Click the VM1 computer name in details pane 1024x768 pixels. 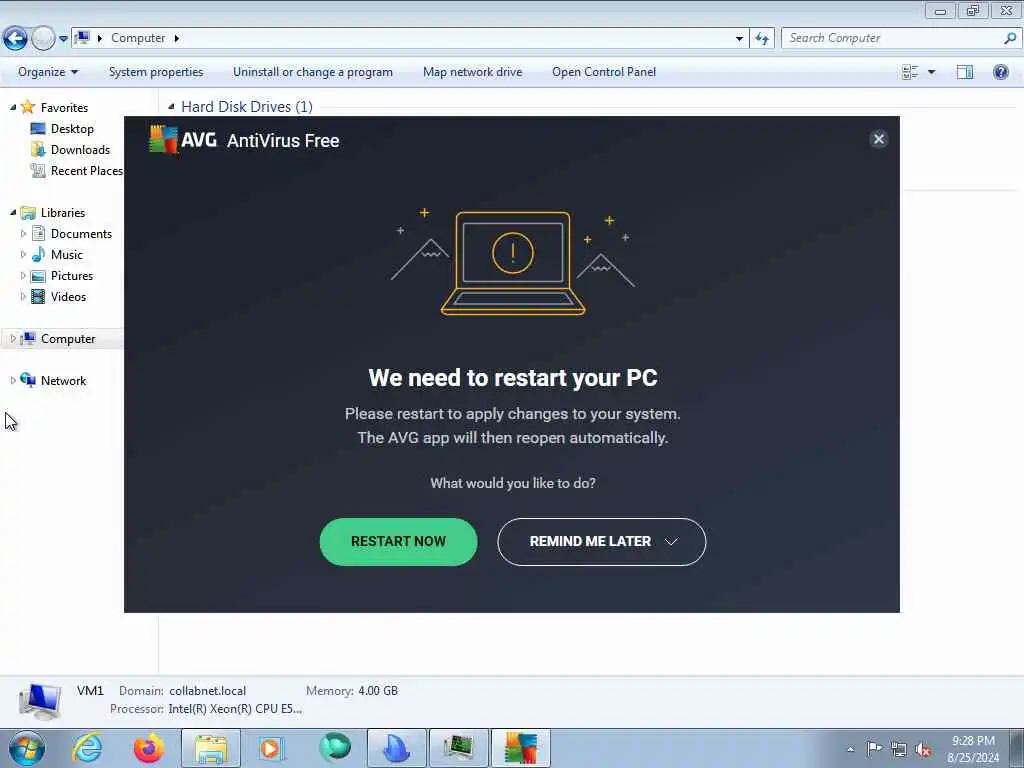90,690
